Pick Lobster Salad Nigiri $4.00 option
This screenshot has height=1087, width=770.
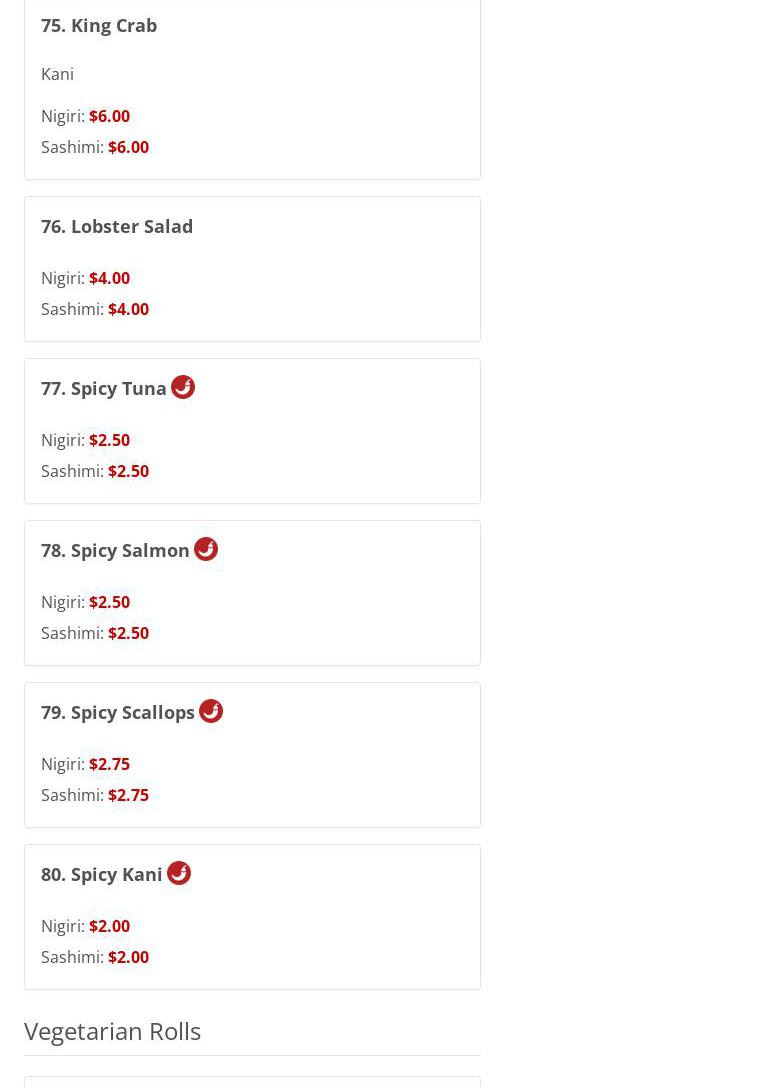[85, 278]
